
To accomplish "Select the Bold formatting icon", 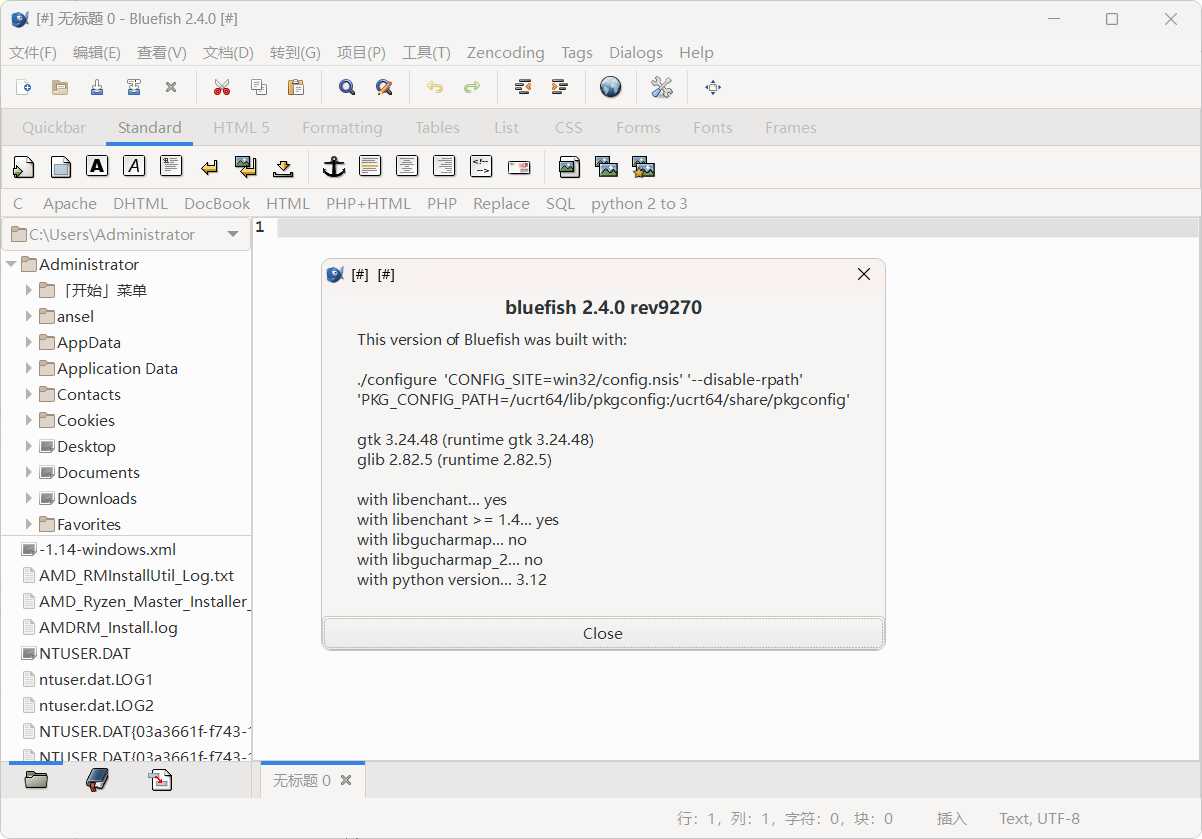I will click(x=97, y=166).
